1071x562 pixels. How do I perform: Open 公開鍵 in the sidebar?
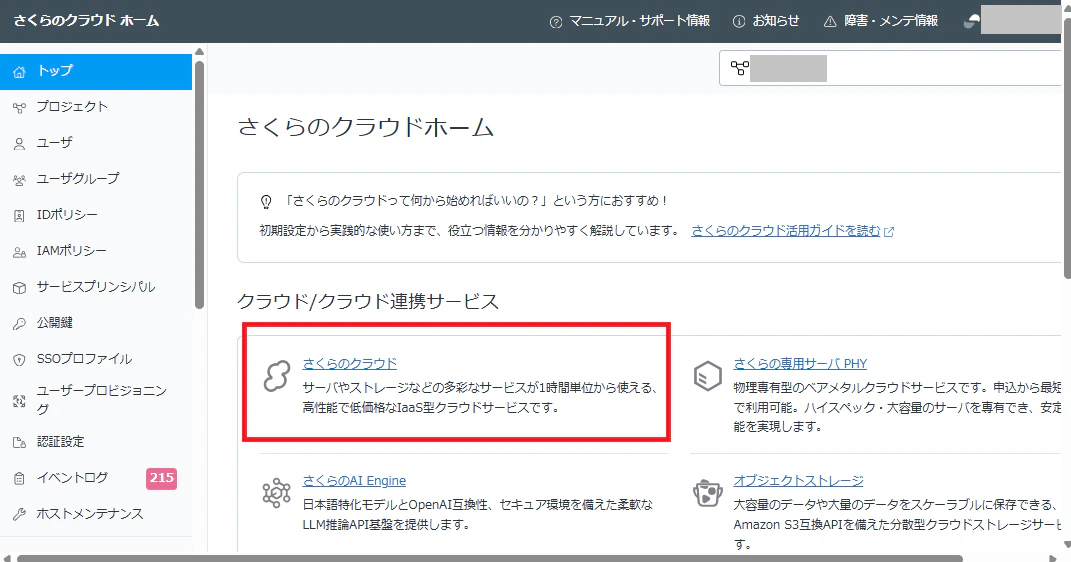point(96,324)
